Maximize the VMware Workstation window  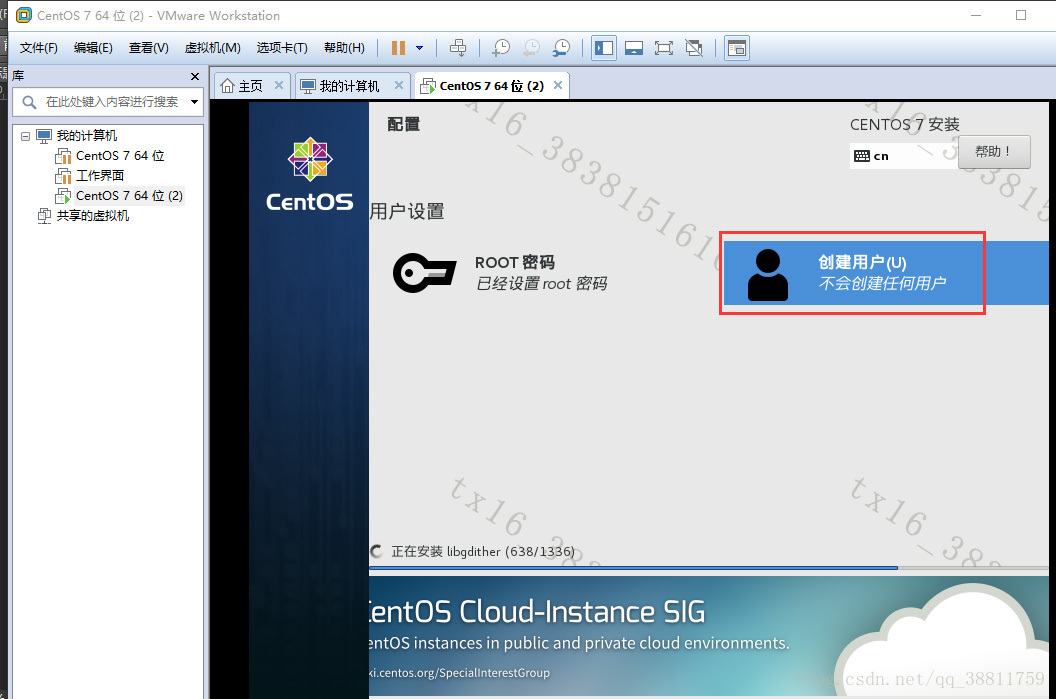(1021, 15)
